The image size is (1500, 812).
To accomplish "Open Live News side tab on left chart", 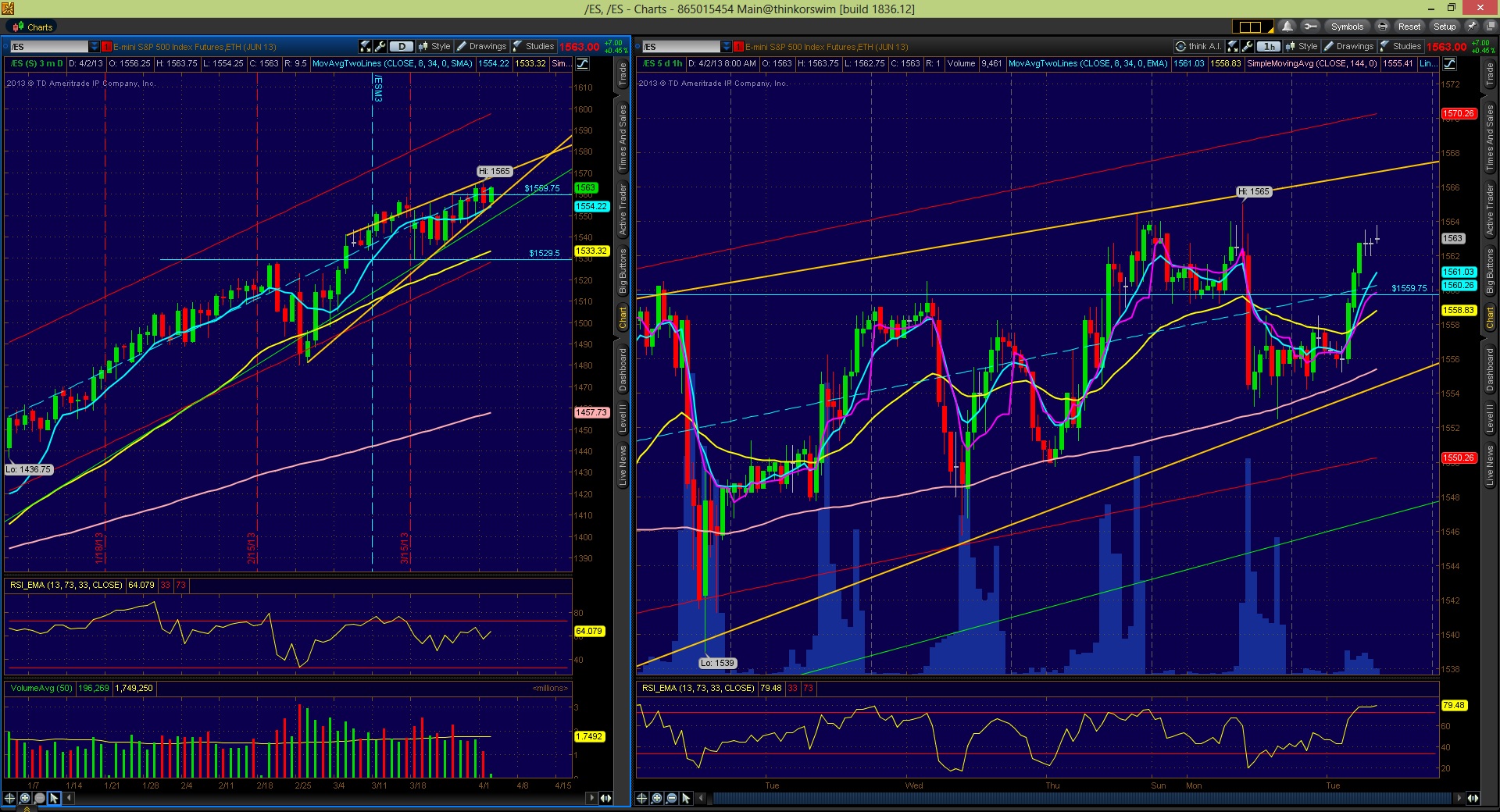I will coord(623,466).
